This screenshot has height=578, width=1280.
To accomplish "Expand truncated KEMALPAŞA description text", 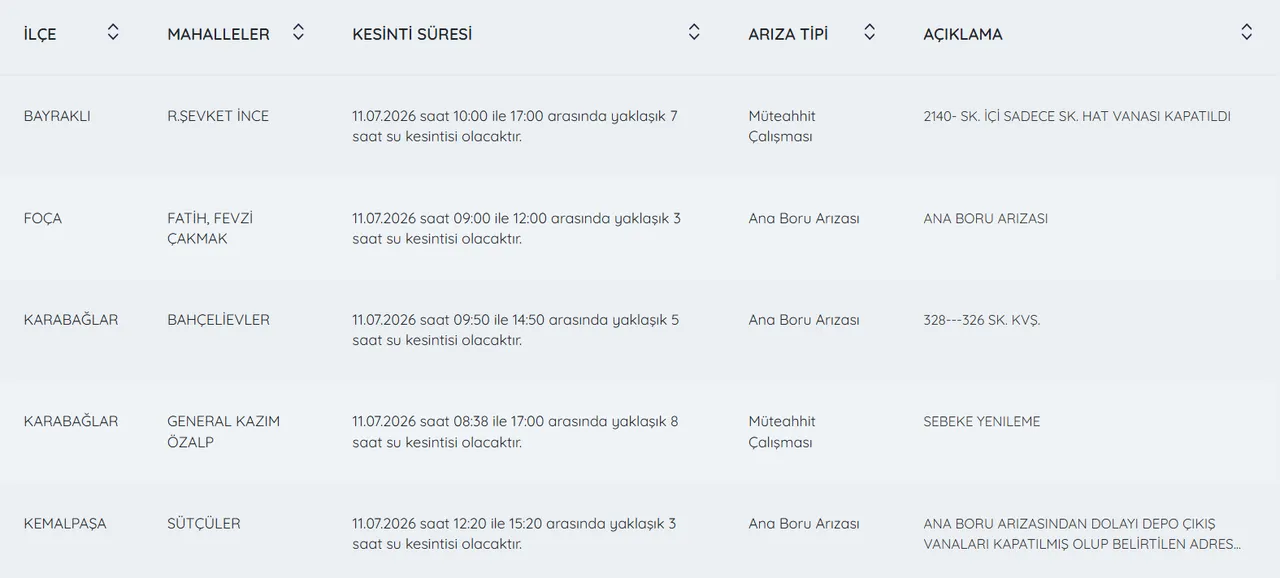I will pyautogui.click(x=1082, y=534).
